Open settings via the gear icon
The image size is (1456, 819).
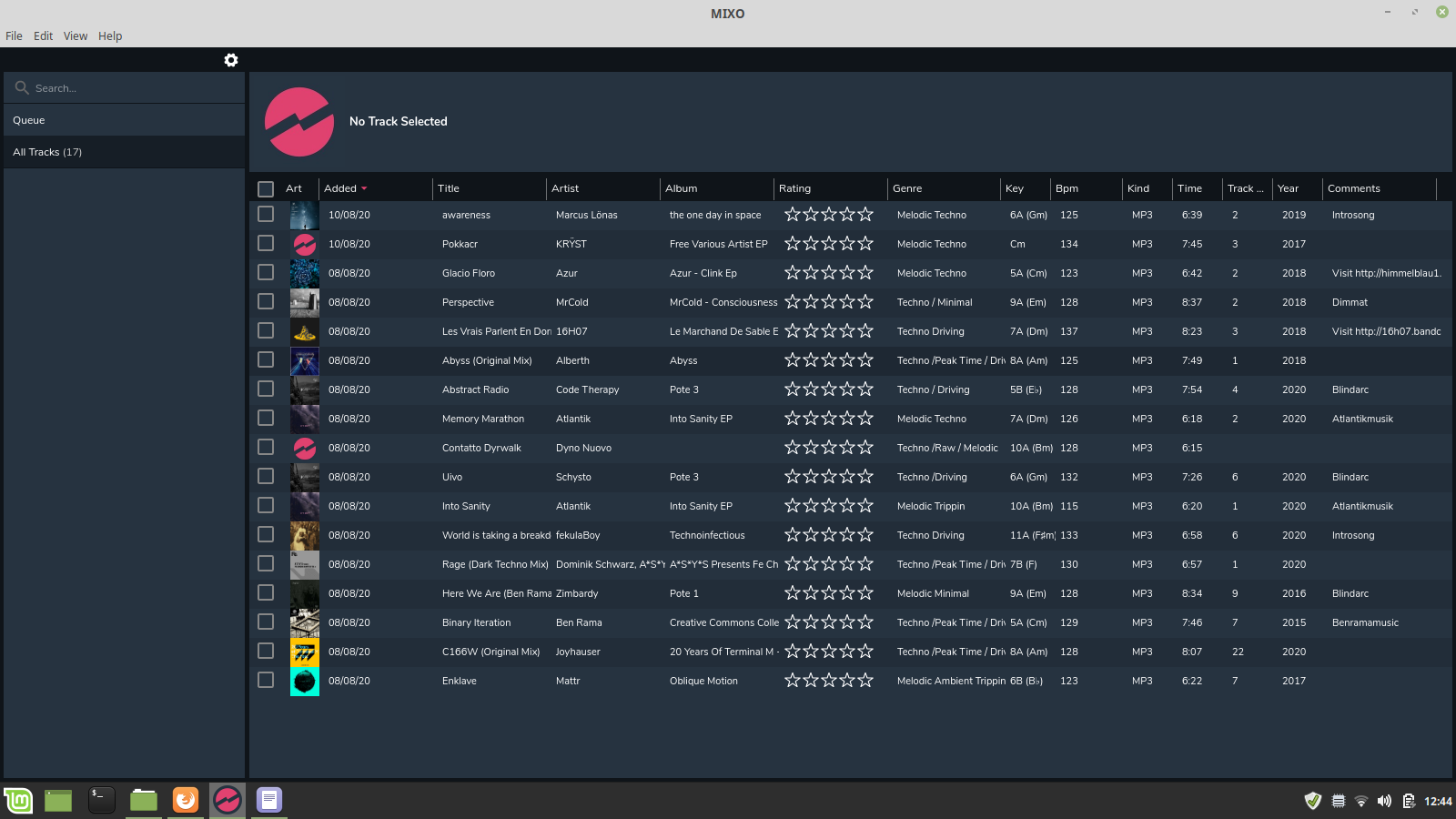(231, 60)
